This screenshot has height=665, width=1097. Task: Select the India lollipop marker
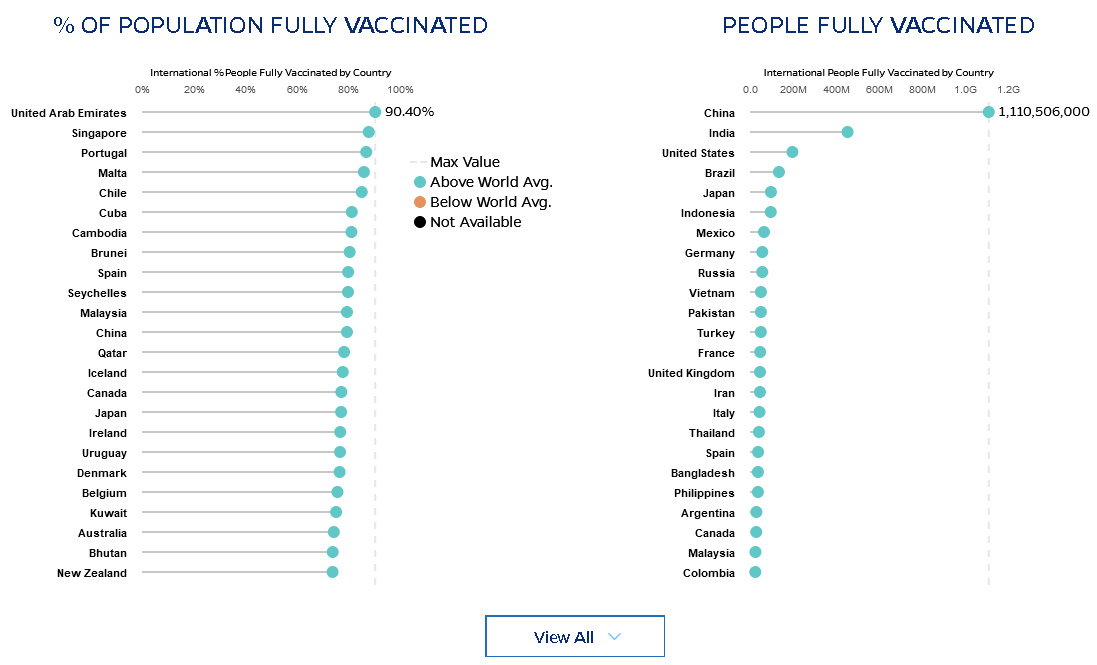847,132
